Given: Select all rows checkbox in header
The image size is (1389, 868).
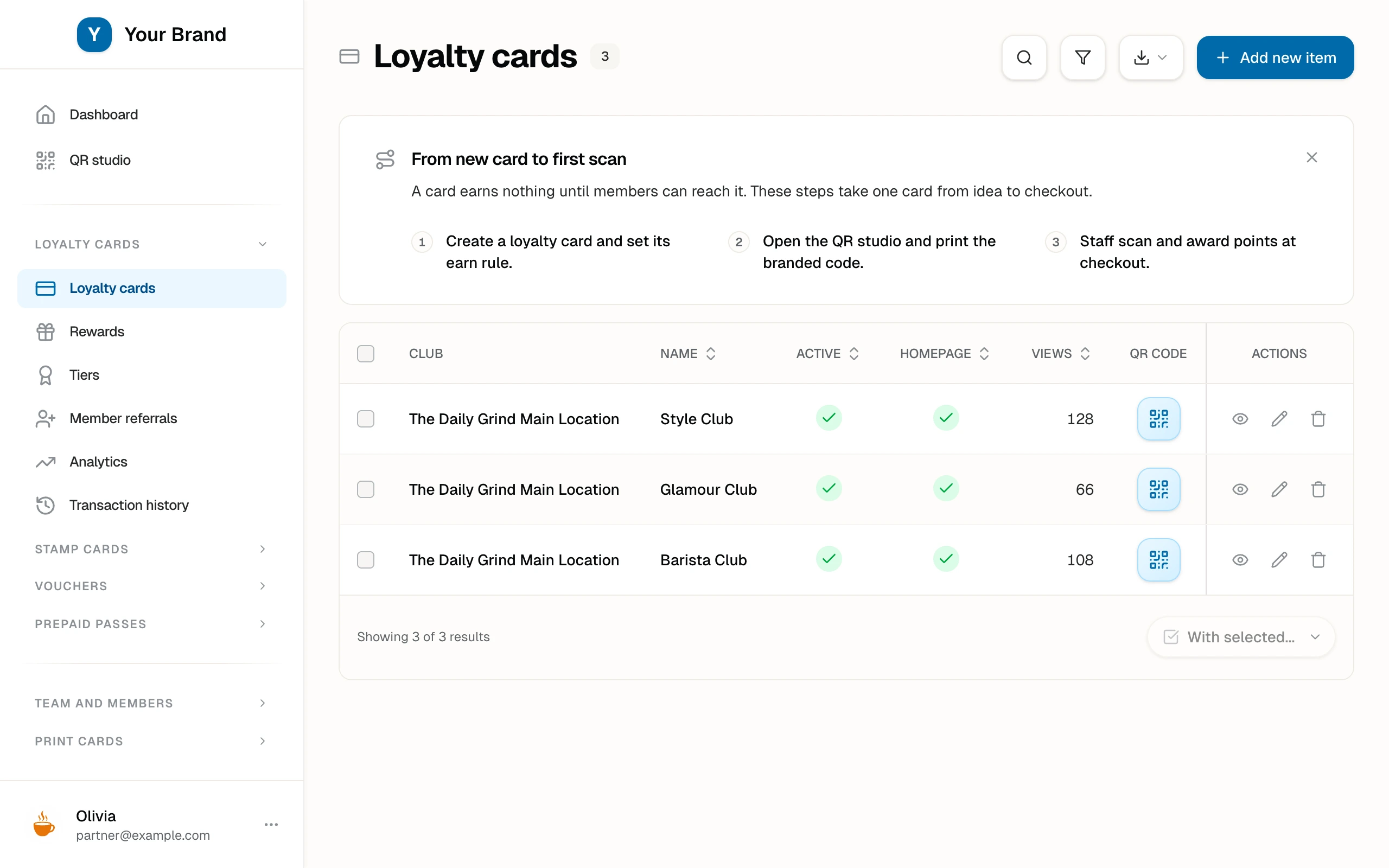Looking at the screenshot, I should 366,354.
